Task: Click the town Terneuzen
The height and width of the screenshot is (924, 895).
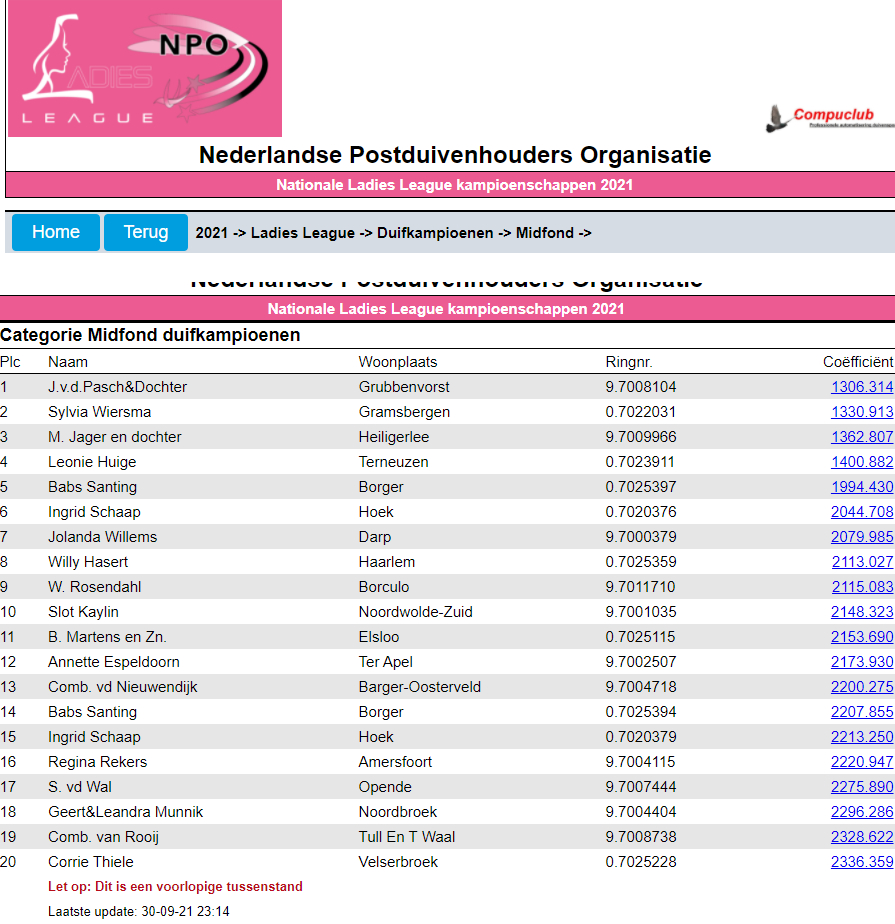Action: point(394,462)
